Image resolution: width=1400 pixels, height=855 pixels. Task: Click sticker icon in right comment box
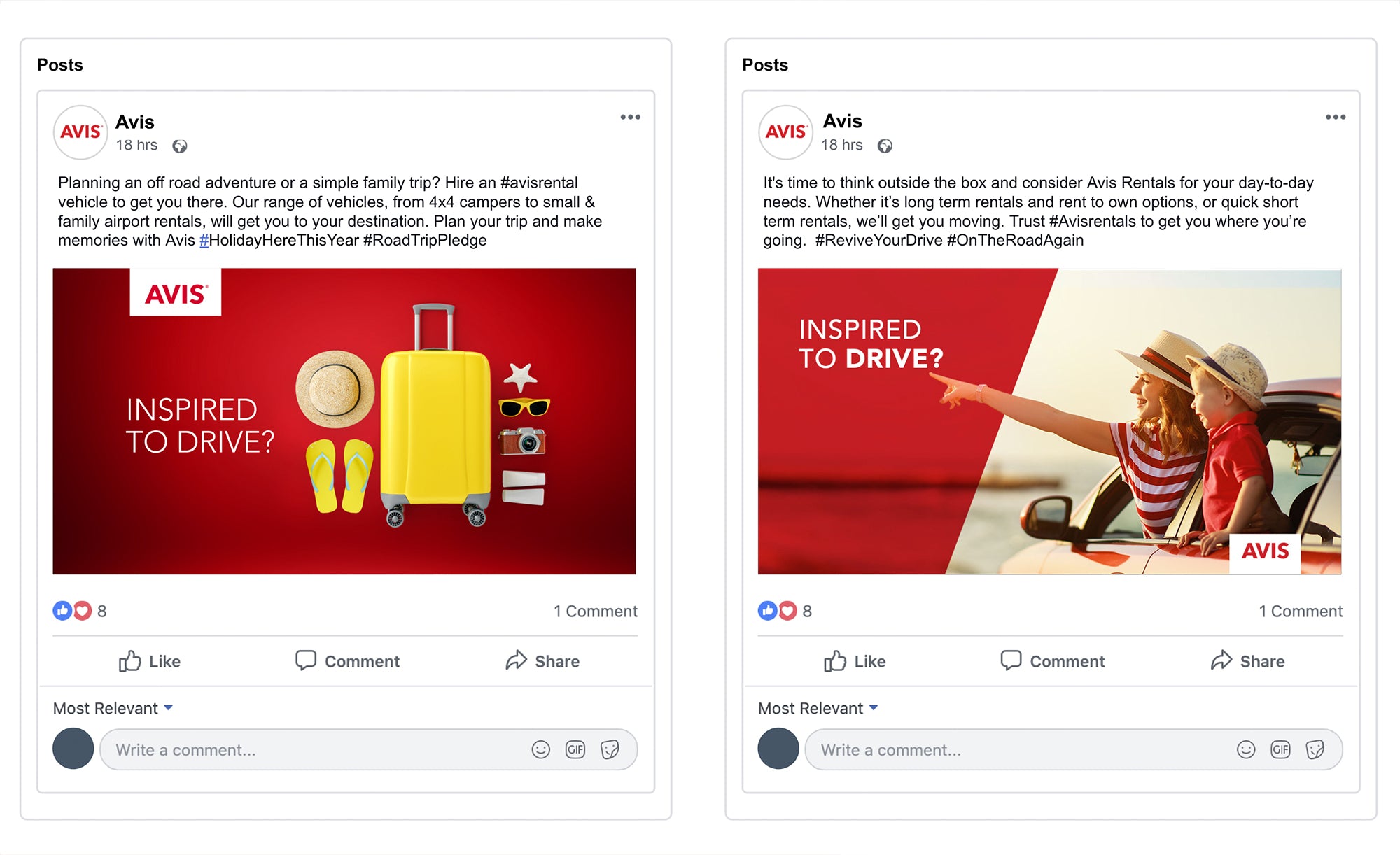pyautogui.click(x=1315, y=749)
